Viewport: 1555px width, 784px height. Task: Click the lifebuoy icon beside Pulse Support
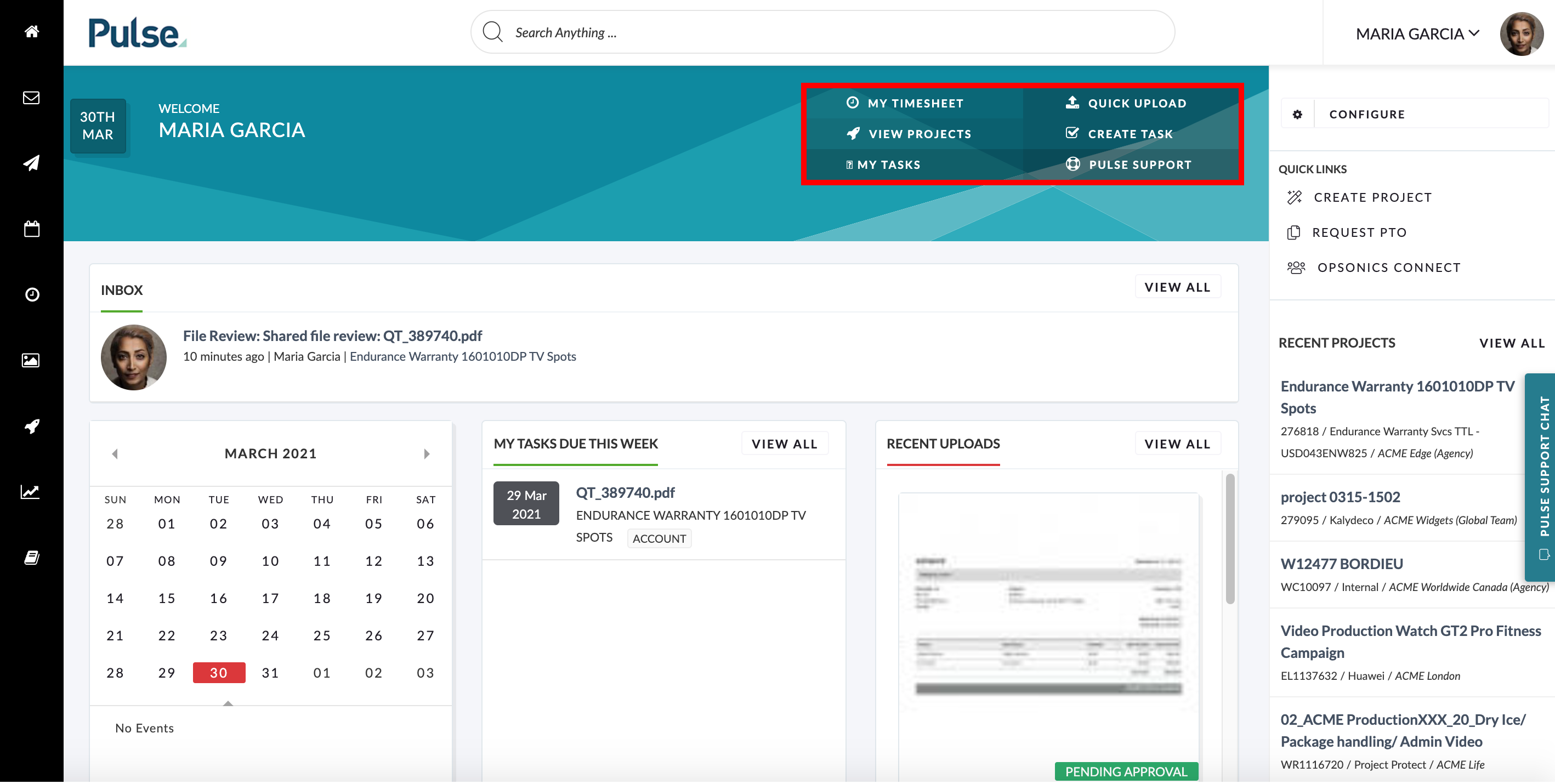[x=1072, y=163]
